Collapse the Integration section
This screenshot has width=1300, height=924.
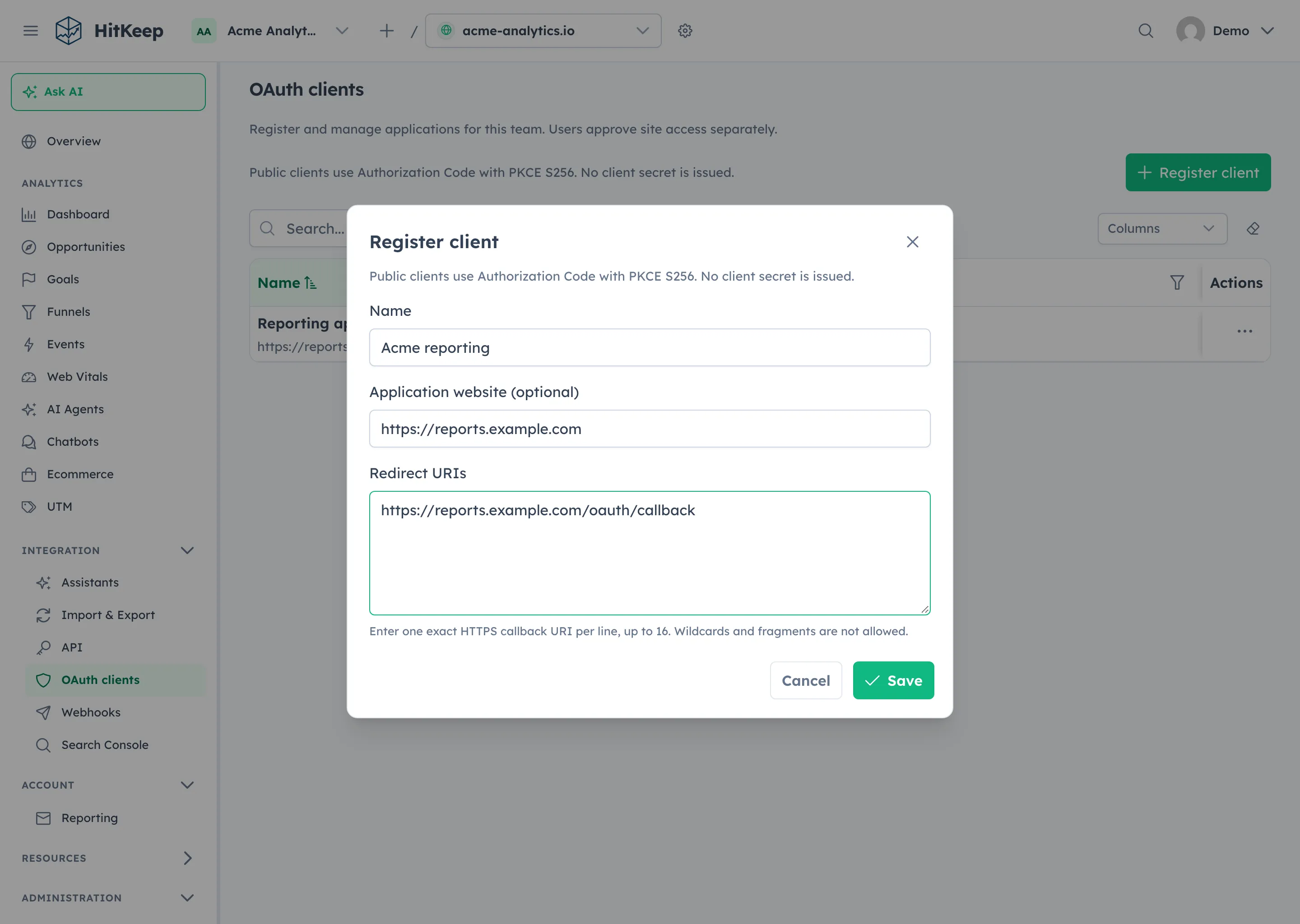pyautogui.click(x=187, y=550)
